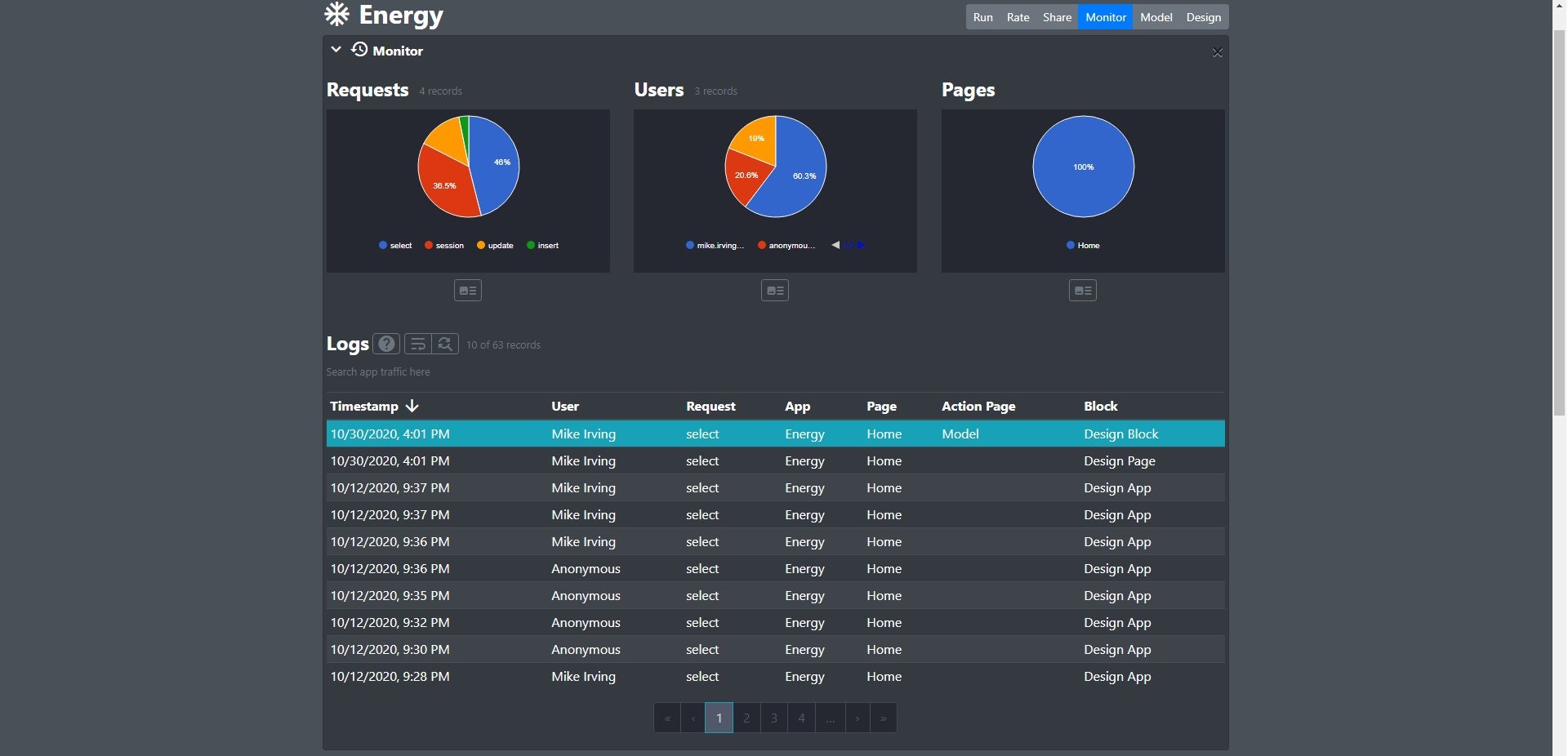Open the Logs help question icon
This screenshot has width=1568, height=756.
click(387, 344)
